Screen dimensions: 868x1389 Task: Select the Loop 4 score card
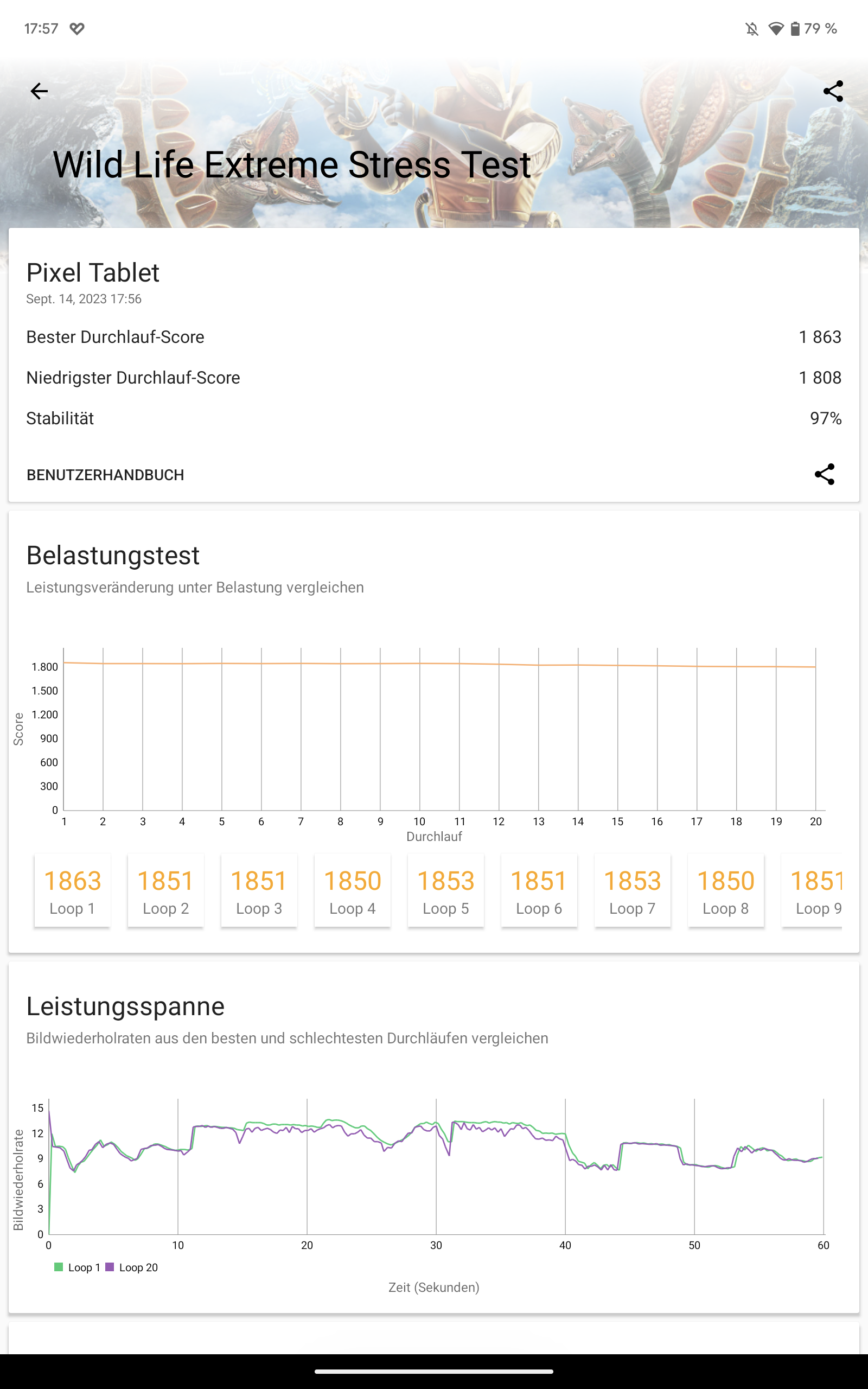[353, 890]
